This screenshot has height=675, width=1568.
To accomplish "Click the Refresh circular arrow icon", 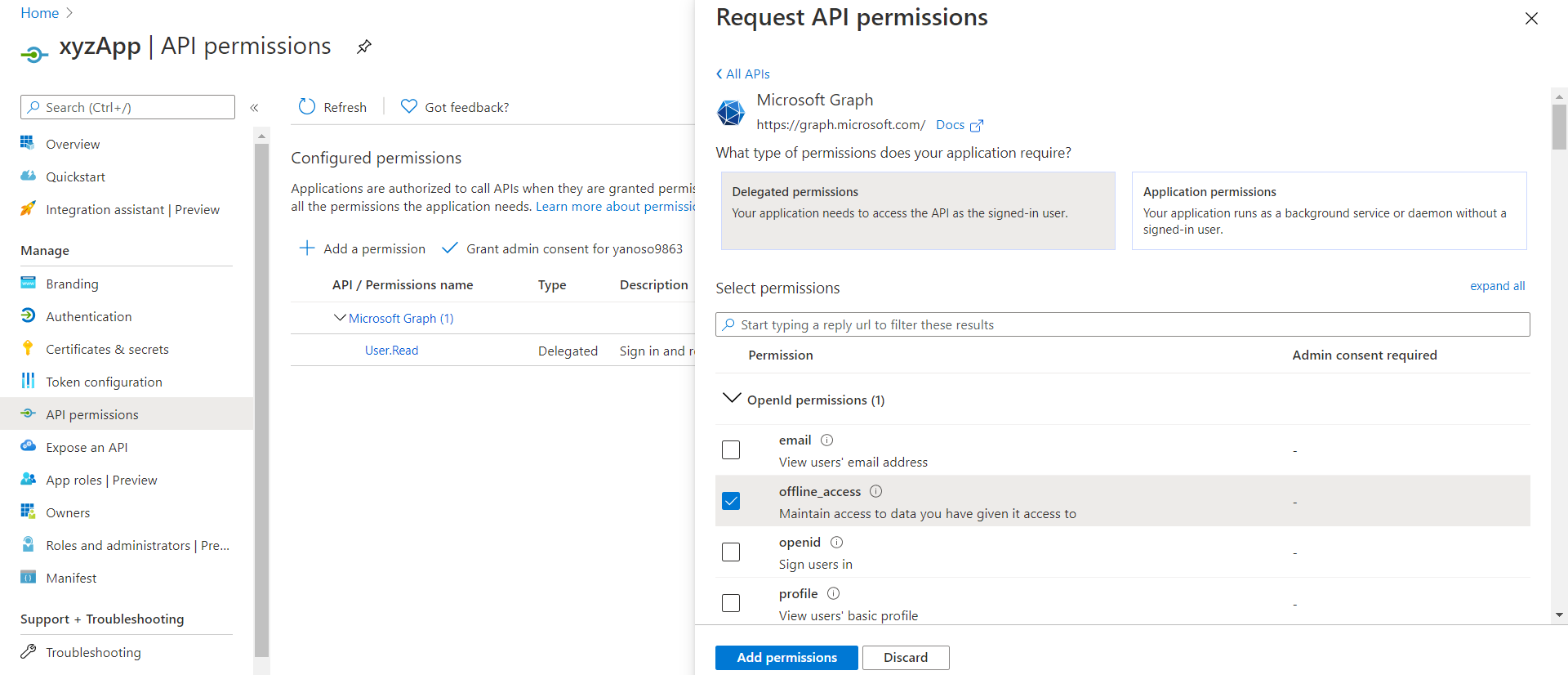I will (x=307, y=106).
